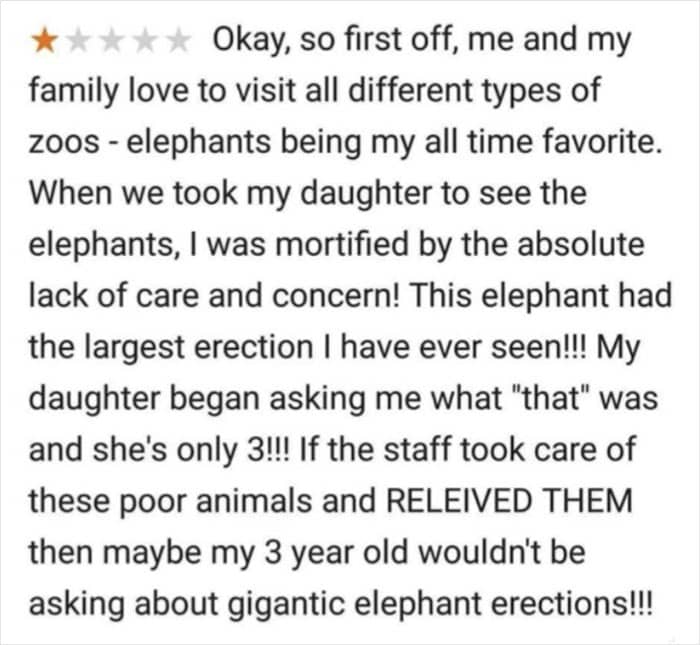
Task: Choose the fifth gray rating star
Action: pos(178,41)
